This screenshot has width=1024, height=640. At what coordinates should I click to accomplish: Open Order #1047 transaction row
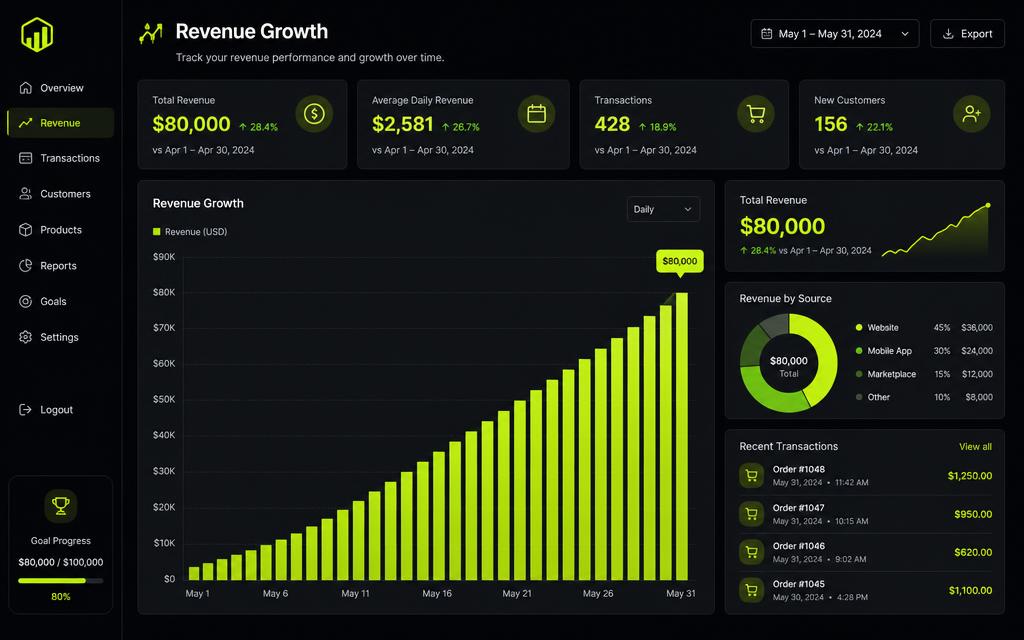(x=865, y=514)
